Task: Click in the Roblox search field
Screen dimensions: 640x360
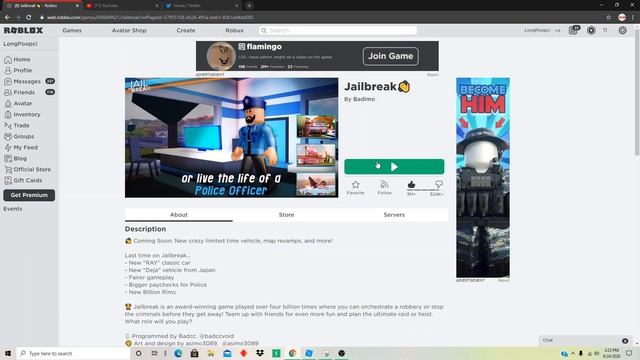Action: [338, 30]
